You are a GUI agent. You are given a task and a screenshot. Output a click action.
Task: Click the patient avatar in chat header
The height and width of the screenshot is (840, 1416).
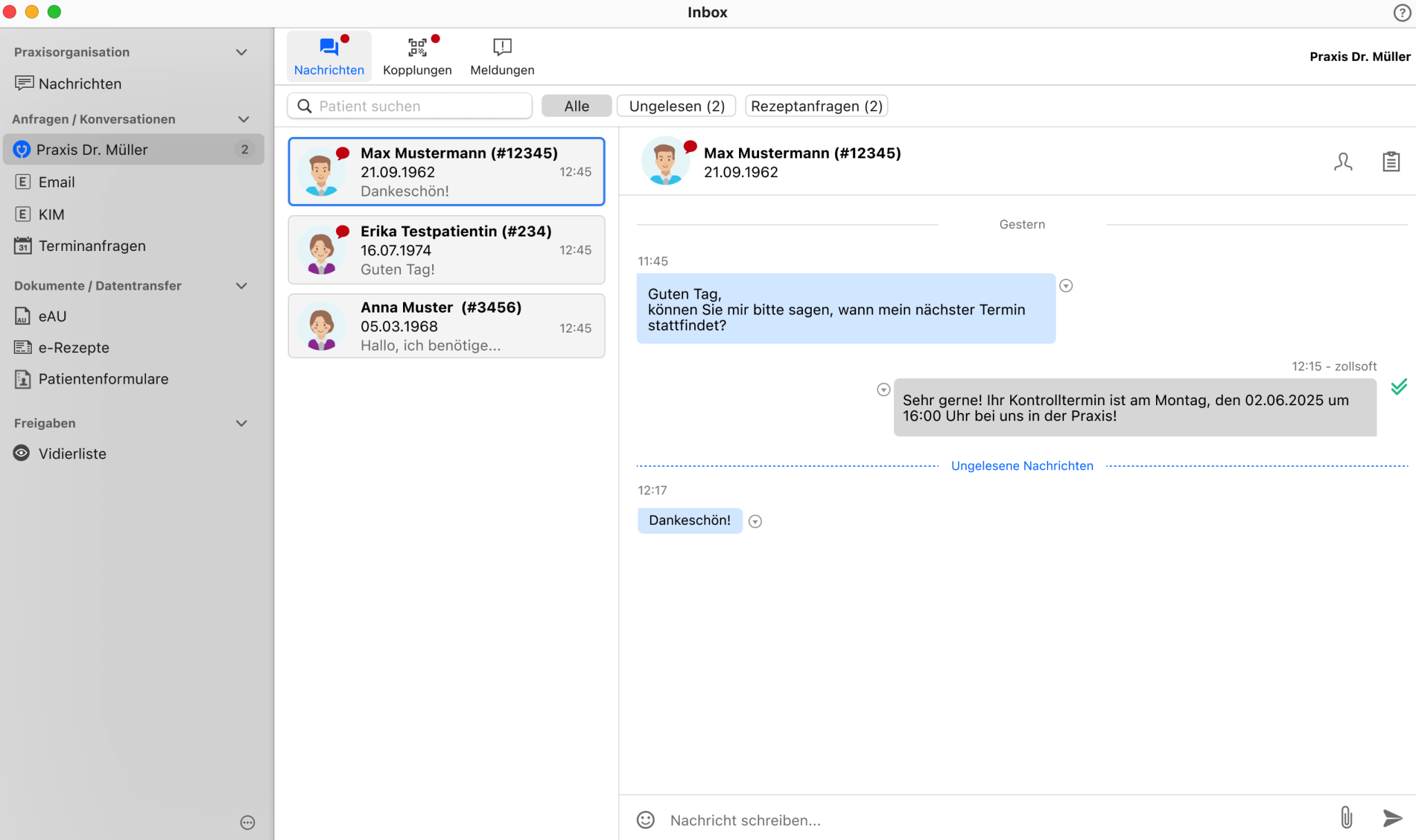tap(665, 161)
